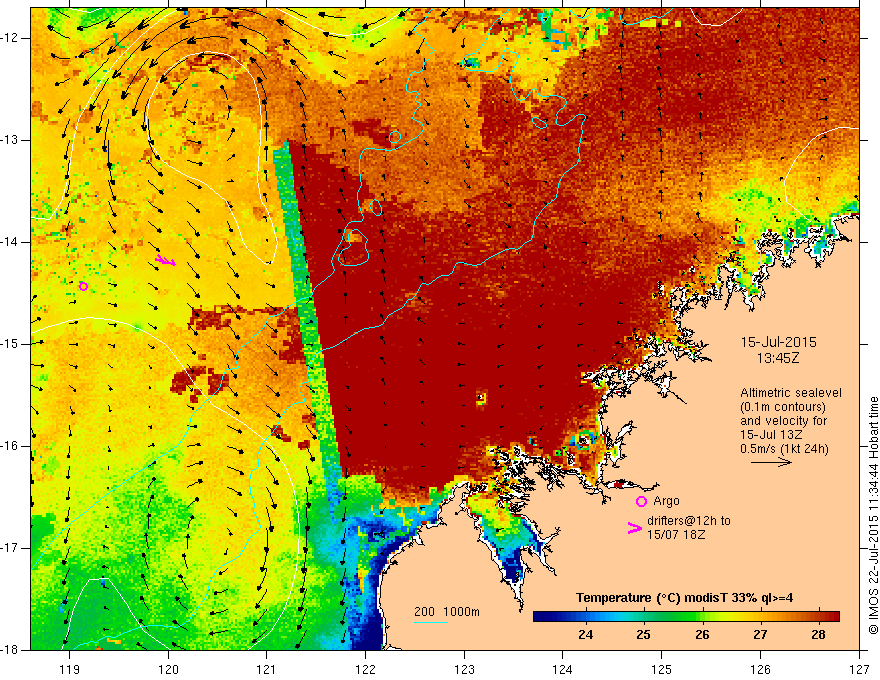Click longitude axis label 123
880x680 pixels.
coord(464,669)
